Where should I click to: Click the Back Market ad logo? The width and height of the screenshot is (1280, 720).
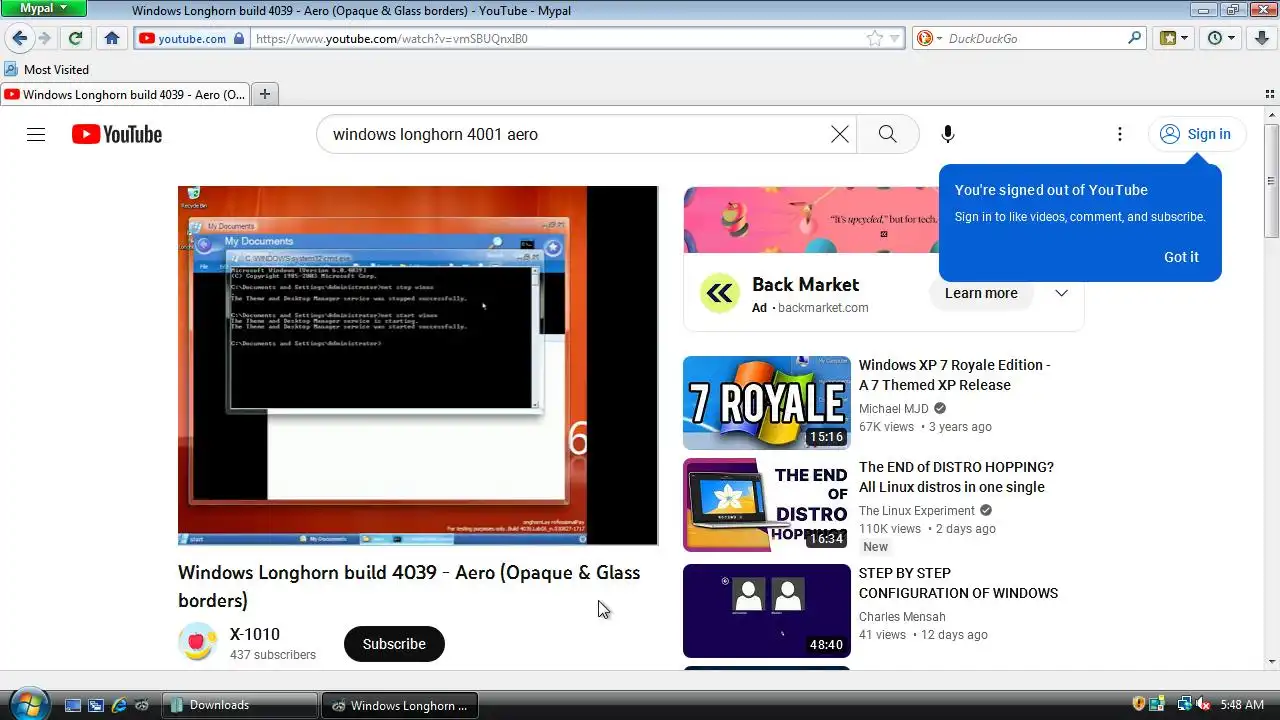click(719, 293)
